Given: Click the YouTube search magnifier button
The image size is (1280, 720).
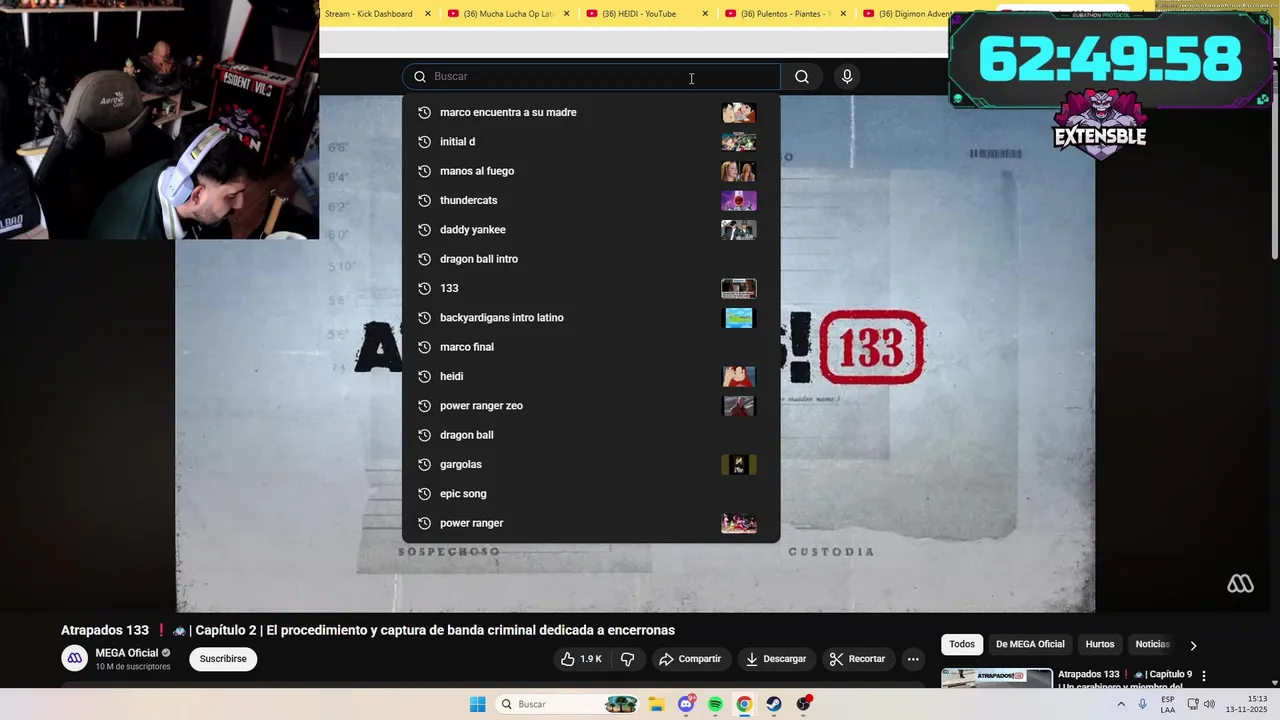Looking at the screenshot, I should coord(802,77).
